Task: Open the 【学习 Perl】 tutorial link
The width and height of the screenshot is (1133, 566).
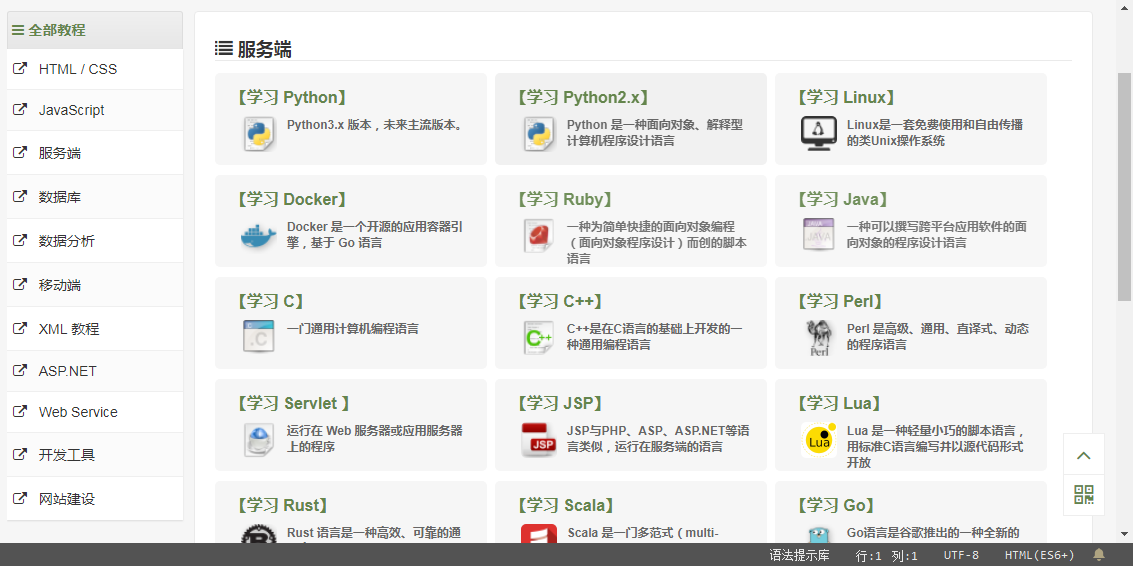Action: tap(840, 301)
